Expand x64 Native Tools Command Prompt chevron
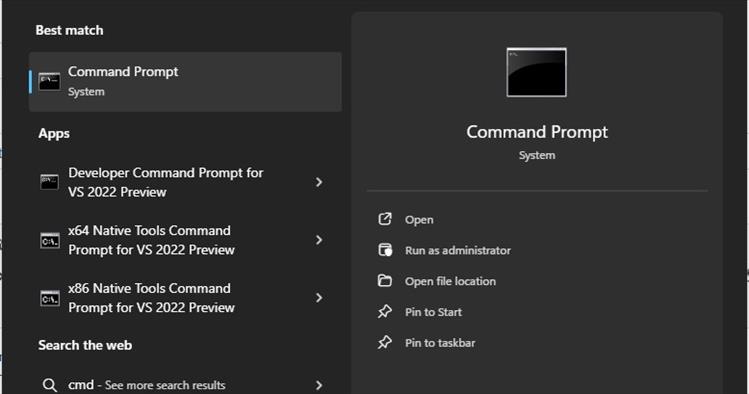749x394 pixels. point(319,240)
